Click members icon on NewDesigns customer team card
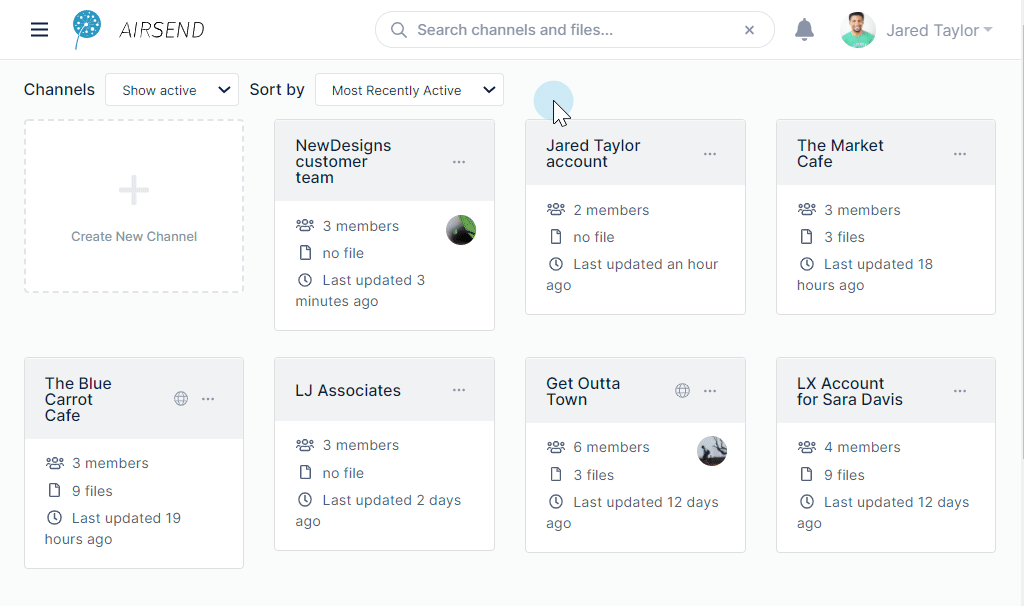The height and width of the screenshot is (606, 1024). (x=305, y=225)
